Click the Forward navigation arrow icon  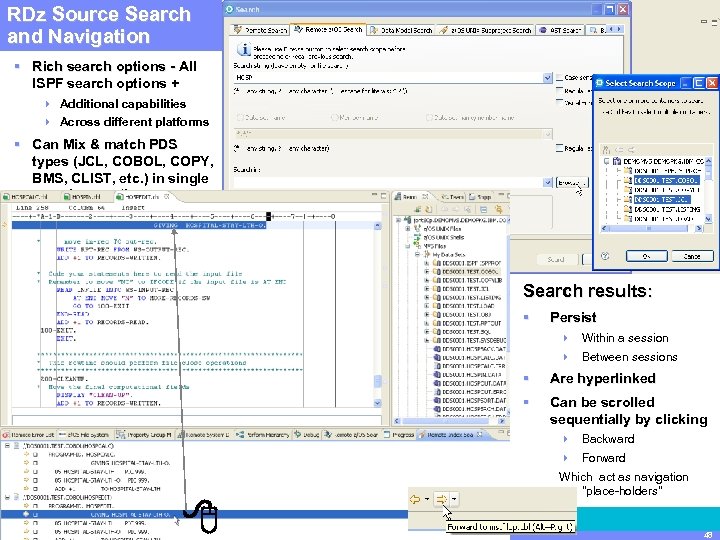441,499
